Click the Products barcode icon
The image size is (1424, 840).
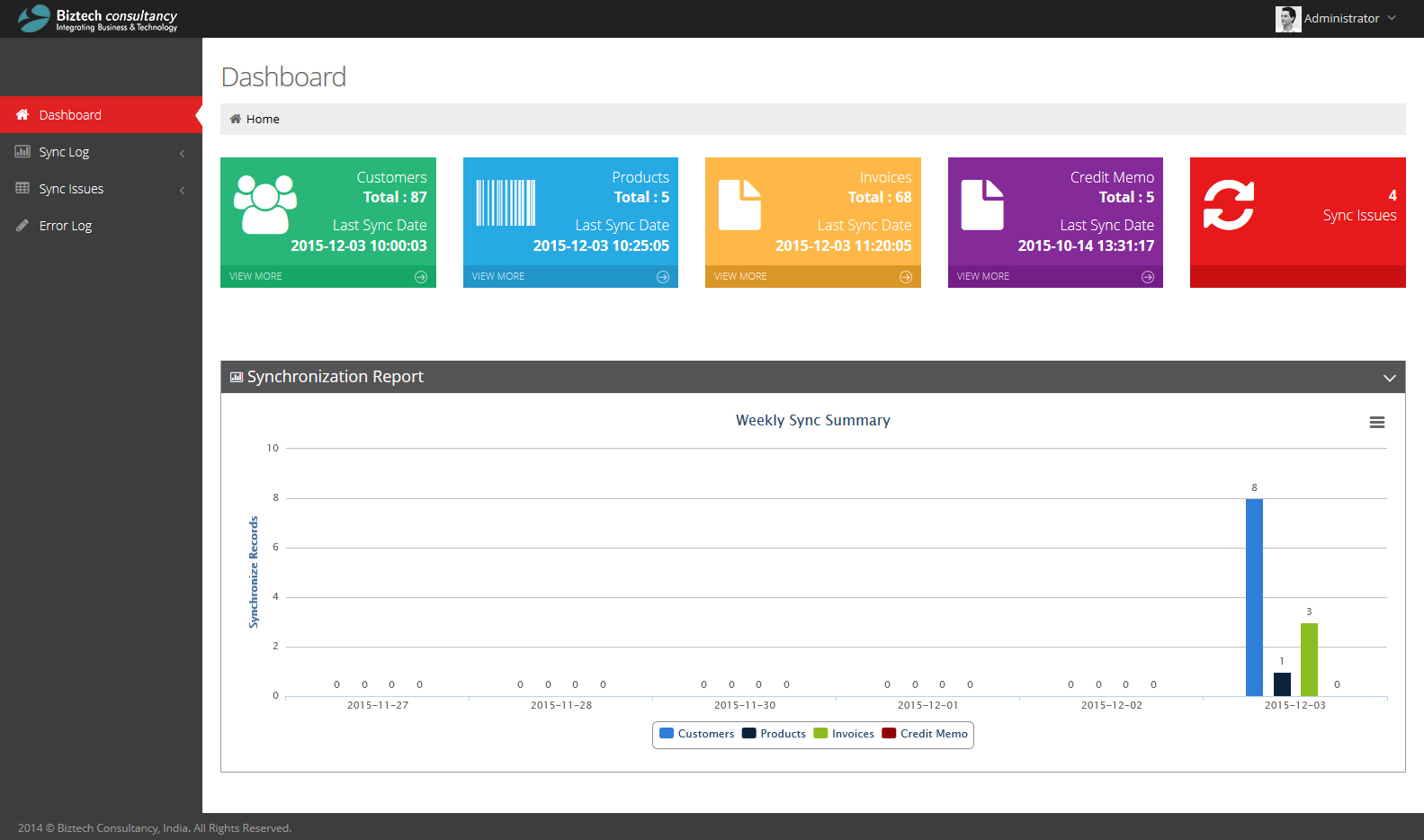(x=506, y=202)
